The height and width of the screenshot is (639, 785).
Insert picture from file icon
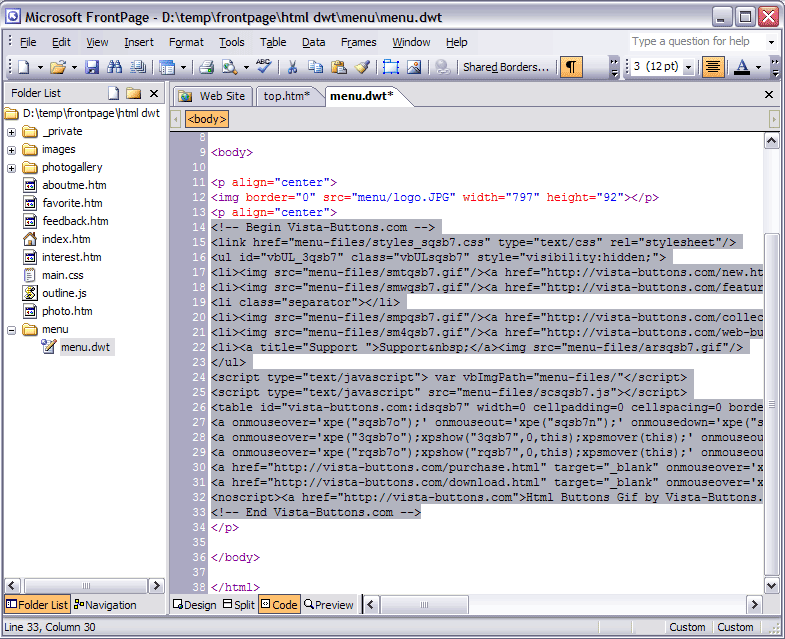pyautogui.click(x=414, y=67)
